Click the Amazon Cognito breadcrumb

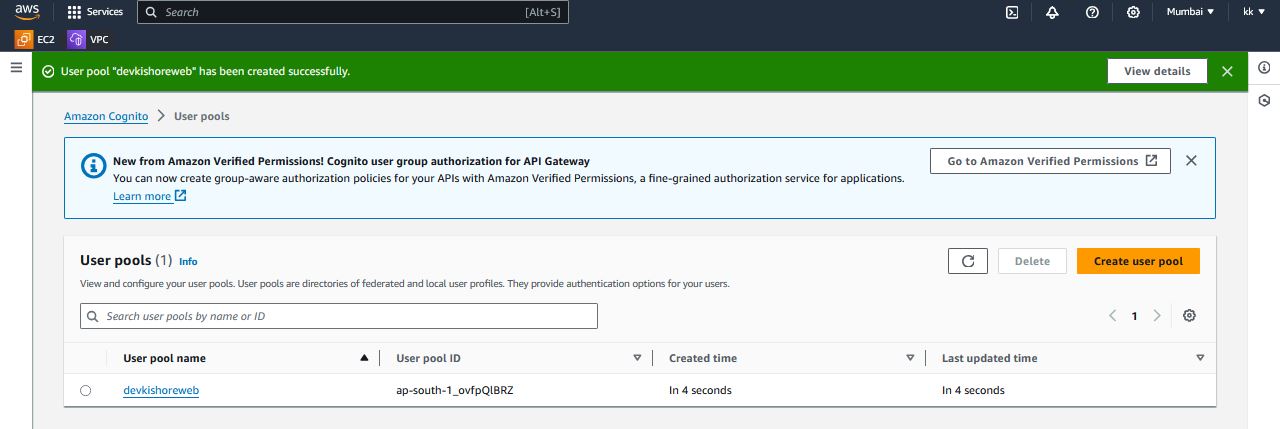click(x=106, y=116)
